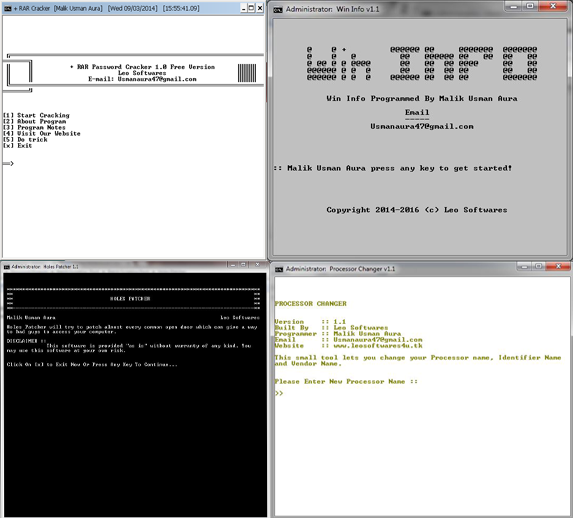Click the 'Built By :: Leo Softwares' line
The height and width of the screenshot is (518, 573).
point(331,328)
